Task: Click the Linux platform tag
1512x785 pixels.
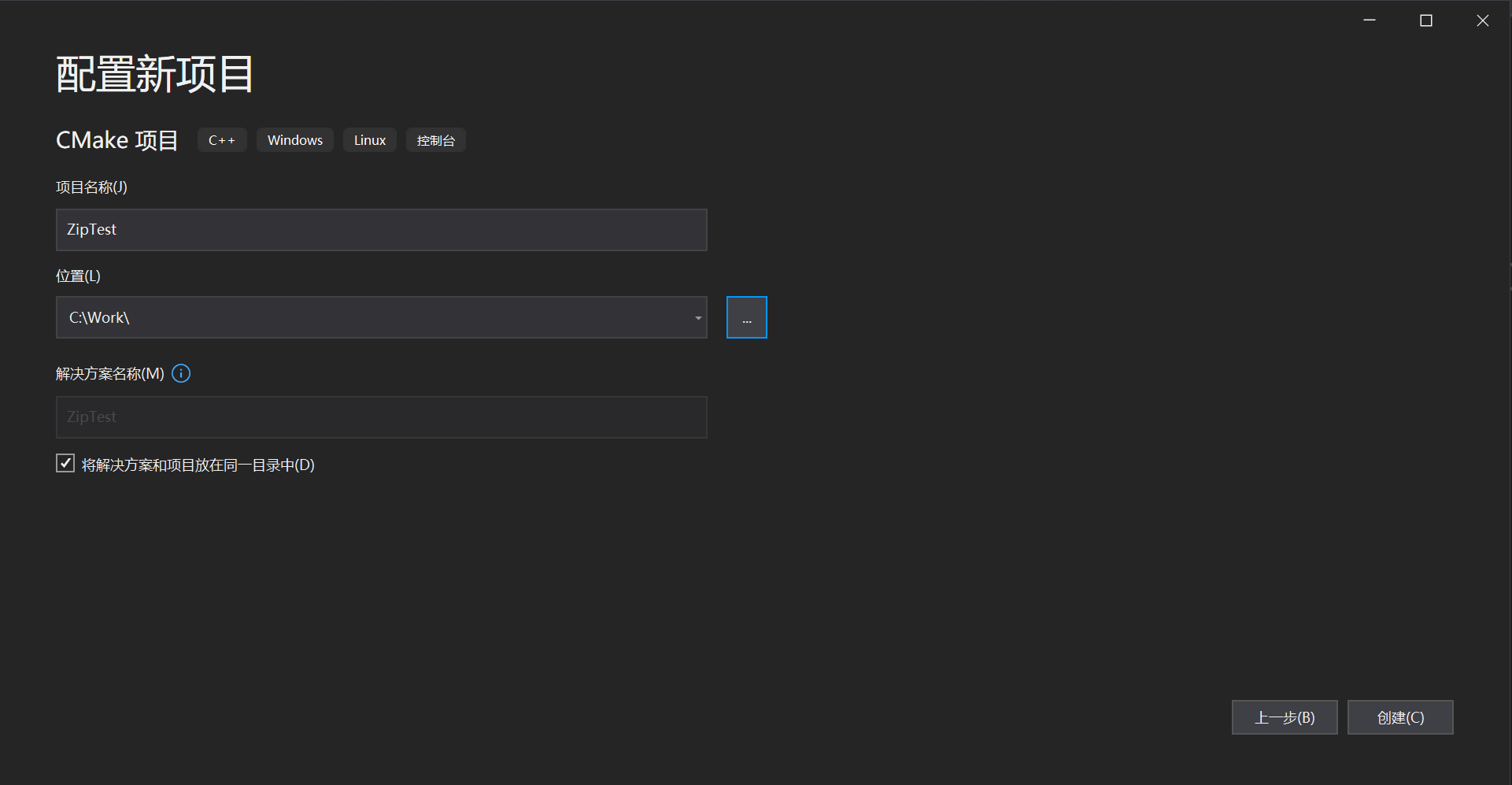Action: pos(370,140)
